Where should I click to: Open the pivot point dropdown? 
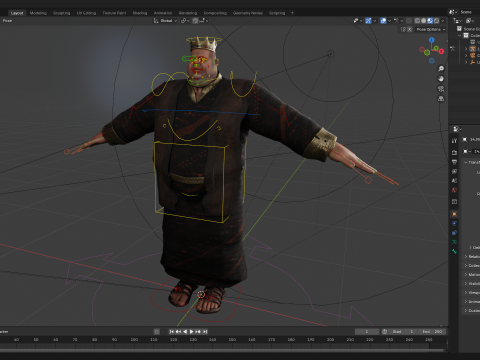pos(185,21)
